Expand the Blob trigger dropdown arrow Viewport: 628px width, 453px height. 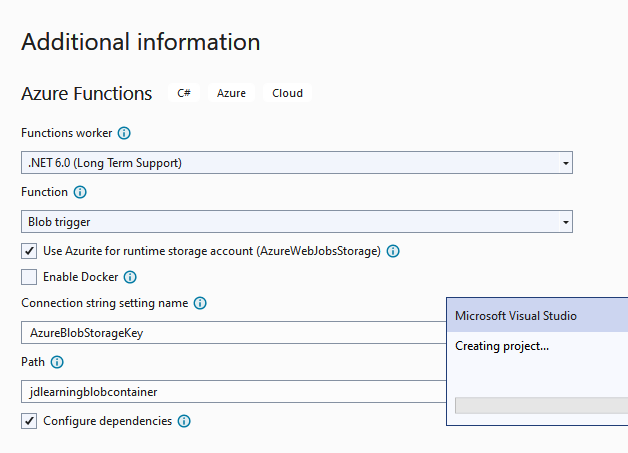(566, 222)
